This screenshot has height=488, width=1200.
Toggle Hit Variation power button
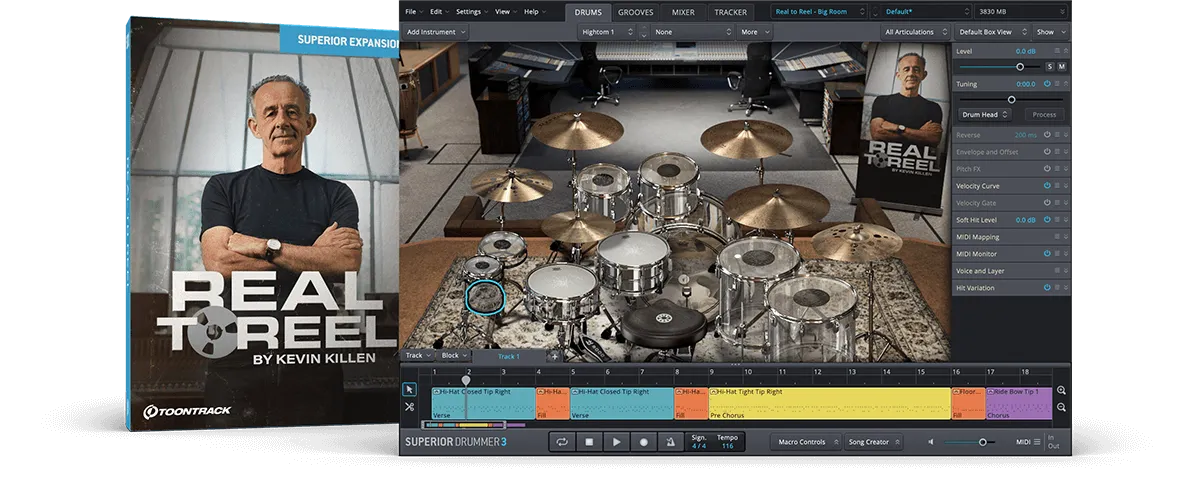(x=1048, y=288)
